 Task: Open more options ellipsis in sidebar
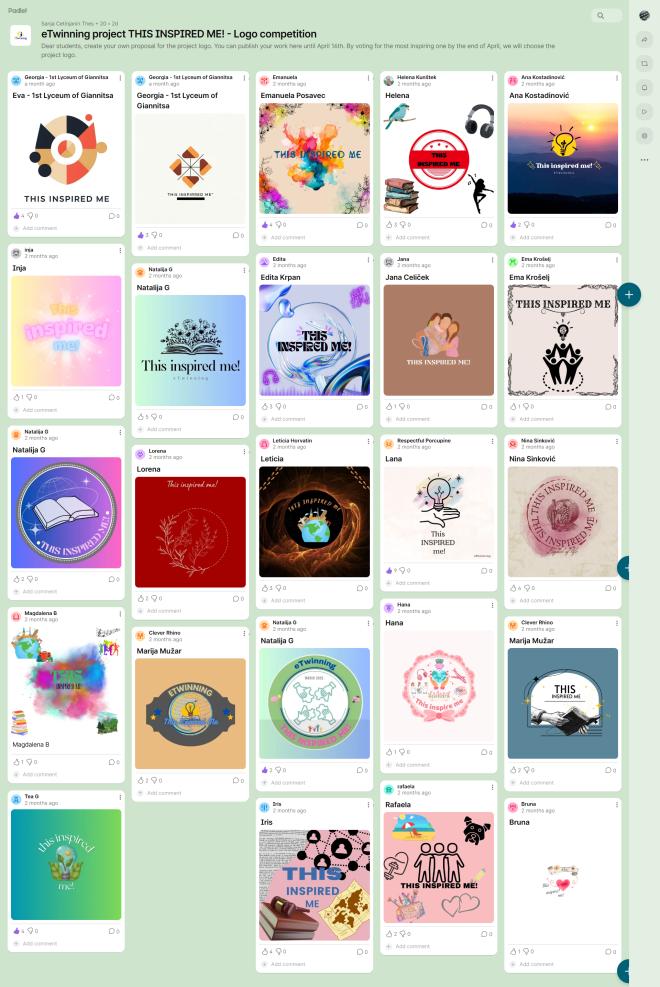pyautogui.click(x=644, y=159)
